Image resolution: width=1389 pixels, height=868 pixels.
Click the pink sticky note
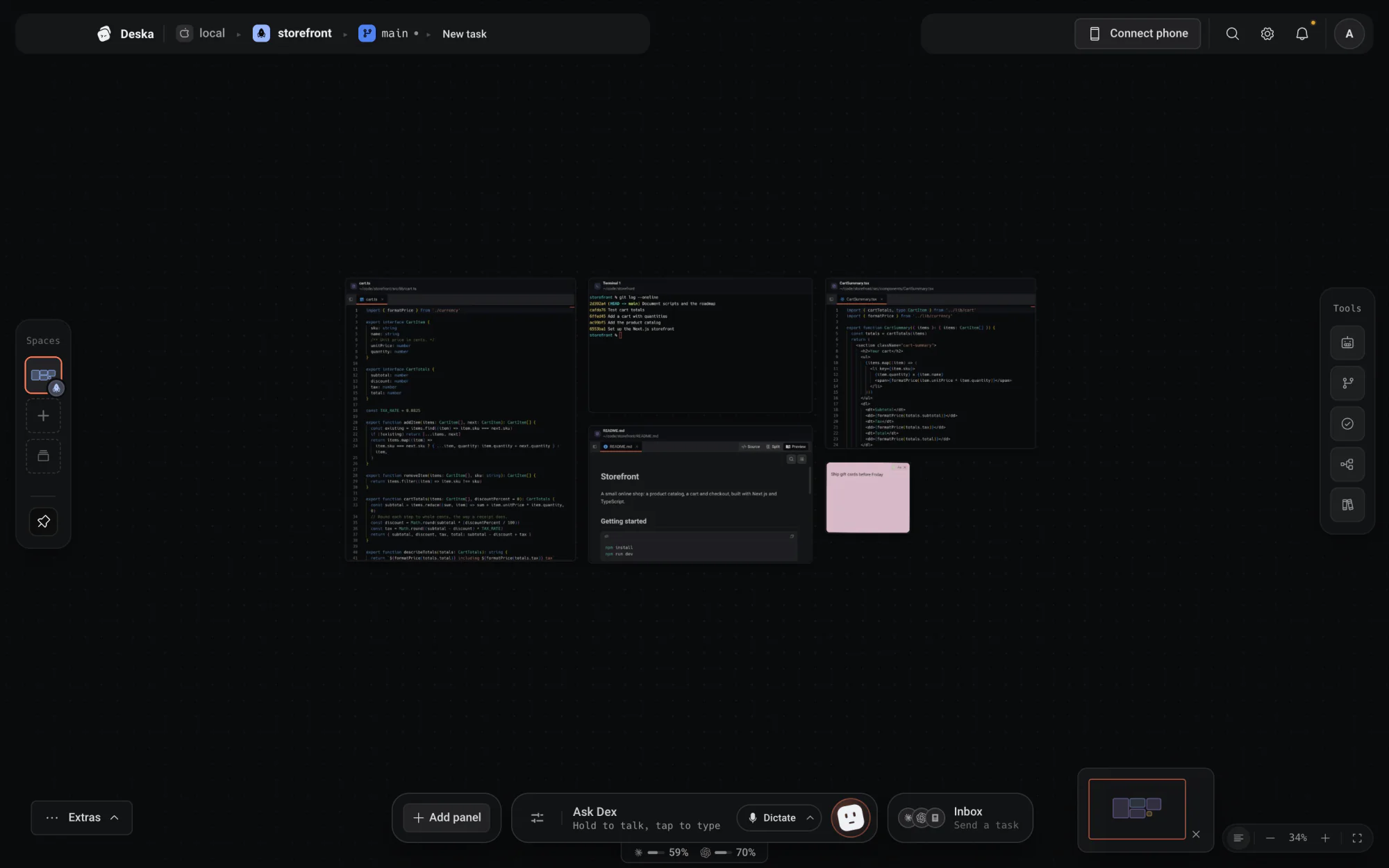point(867,498)
